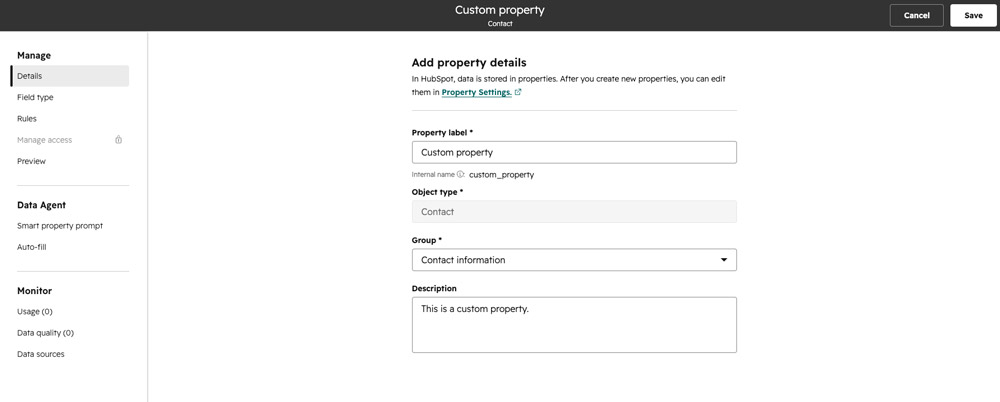This screenshot has width=1000, height=402.
Task: Click the info icon next to Internal name
Action: 460,174
